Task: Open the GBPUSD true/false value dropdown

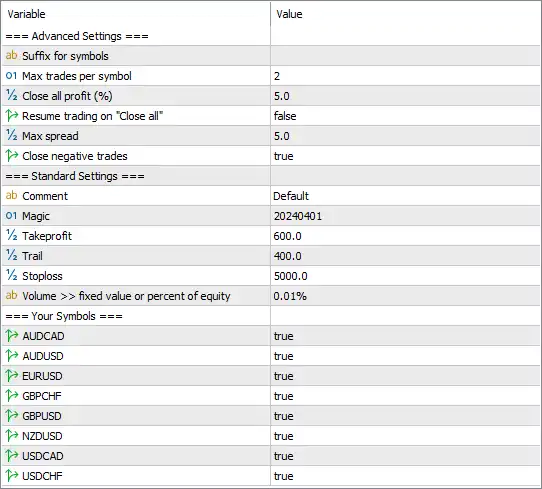Action: click(x=405, y=416)
